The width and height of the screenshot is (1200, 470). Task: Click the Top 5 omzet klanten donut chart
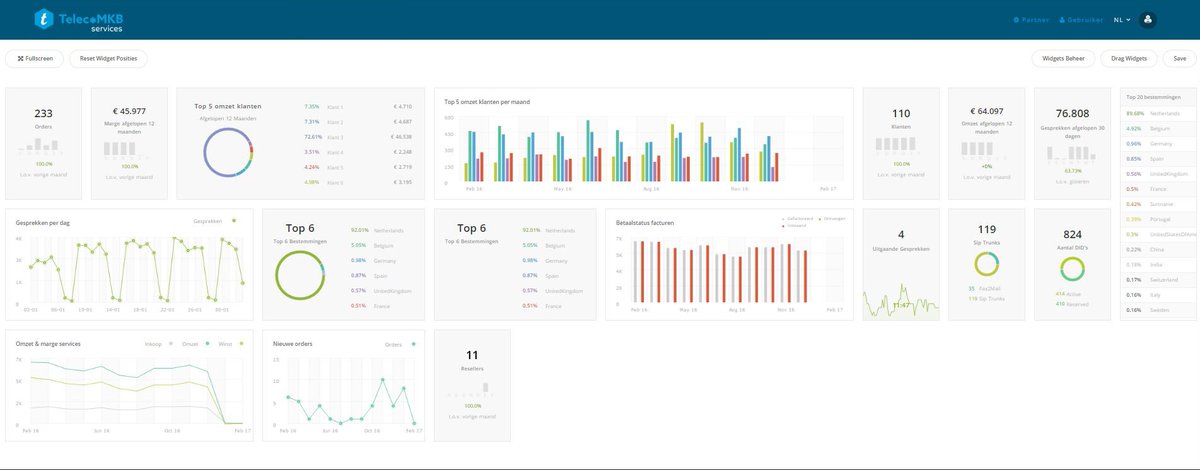pos(230,153)
